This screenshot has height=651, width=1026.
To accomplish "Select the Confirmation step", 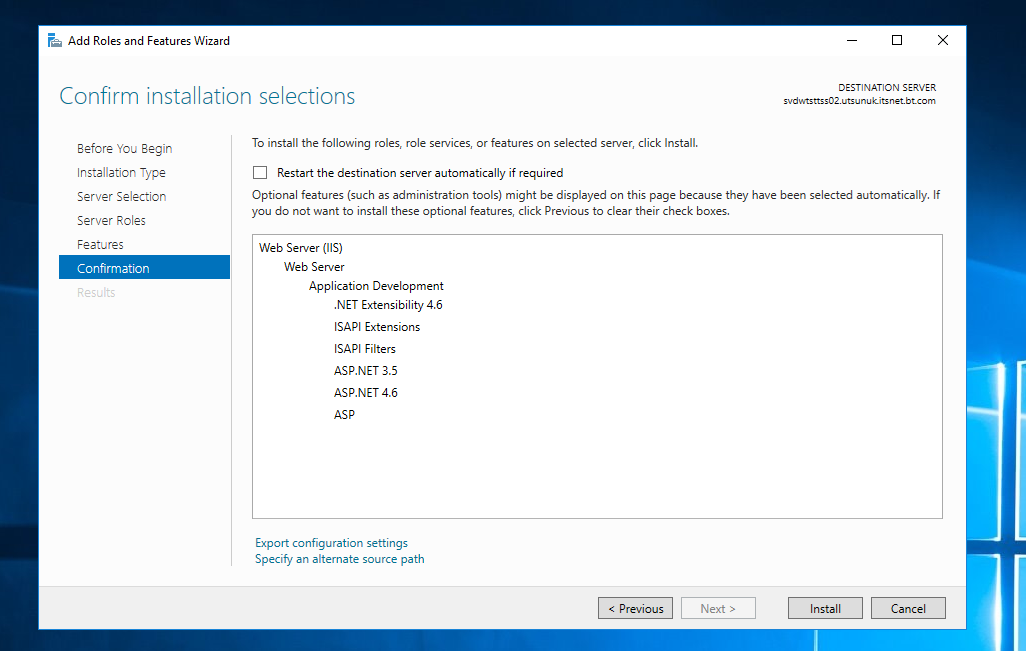I will tap(145, 268).
